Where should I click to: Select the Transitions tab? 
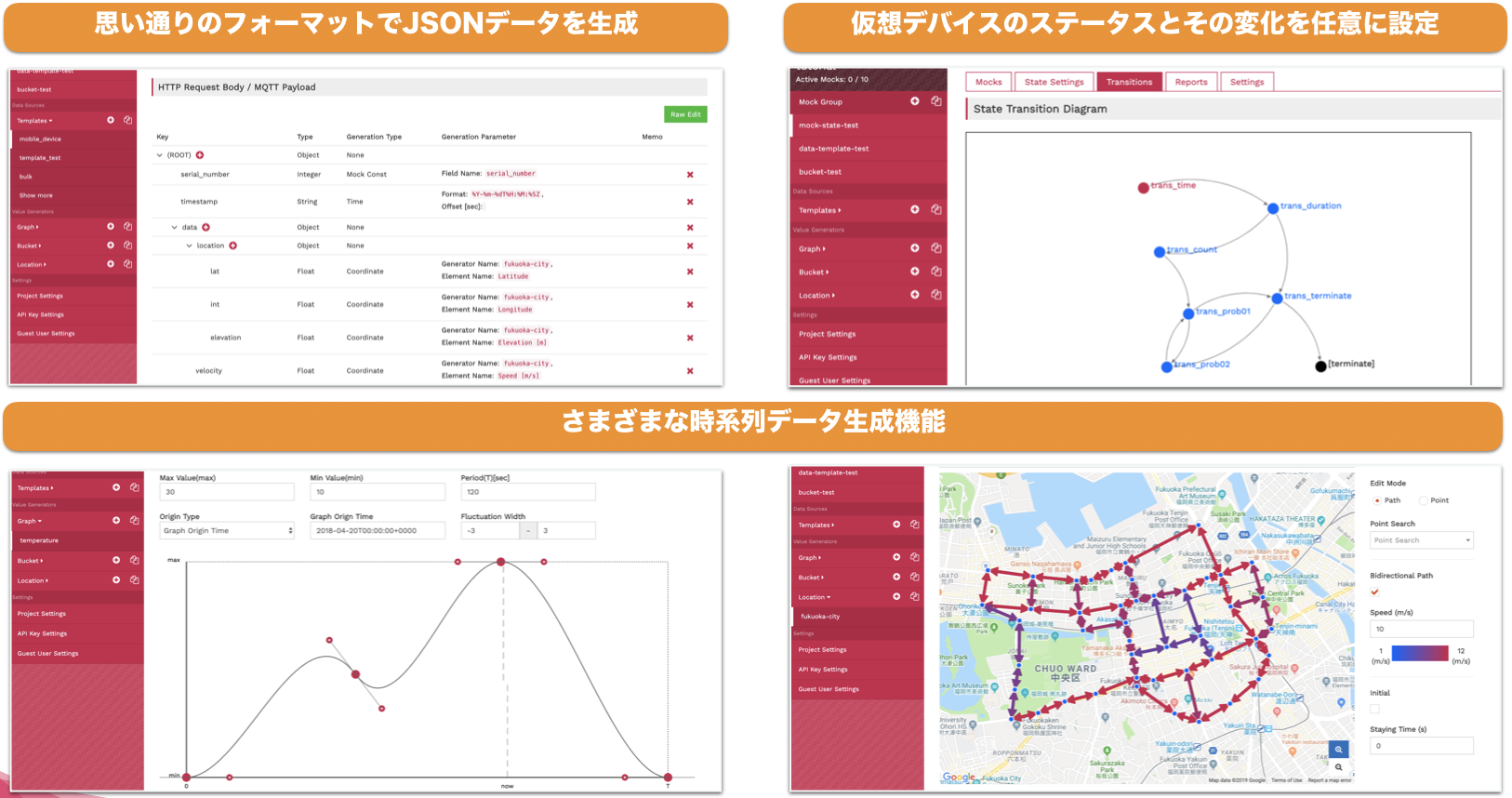click(1129, 82)
